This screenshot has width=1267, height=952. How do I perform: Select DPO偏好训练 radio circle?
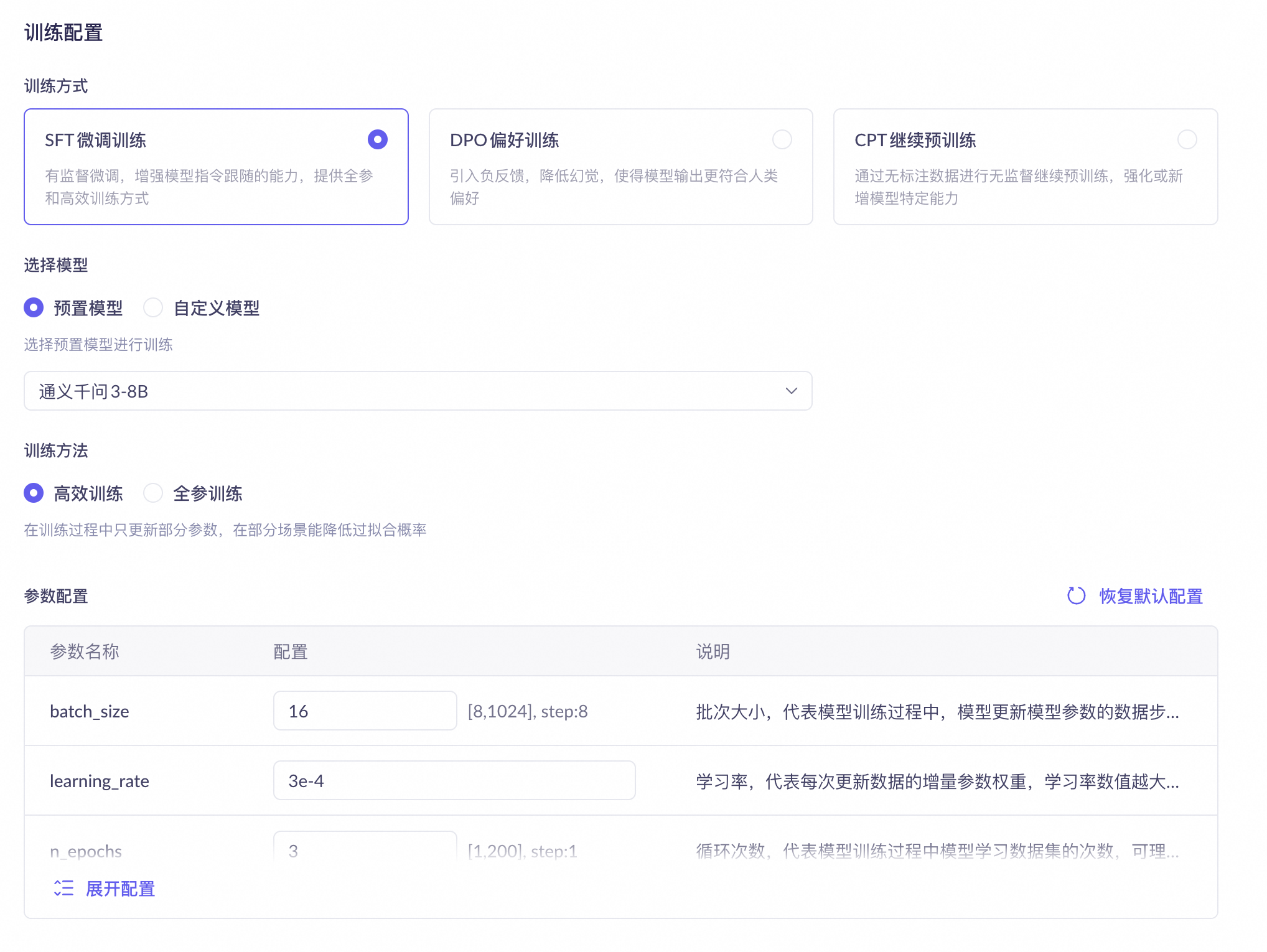coord(782,139)
